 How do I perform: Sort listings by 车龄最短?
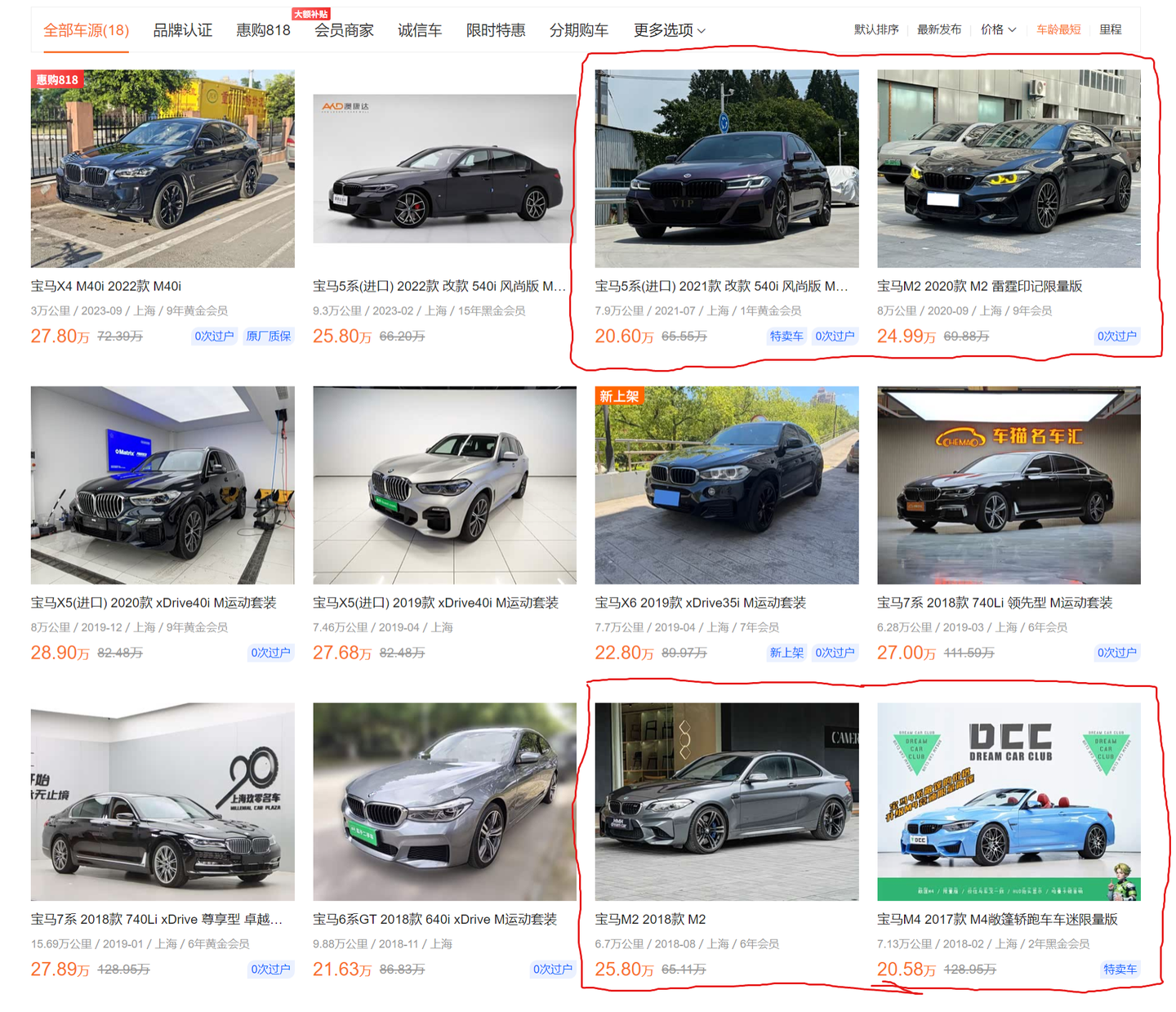click(1058, 29)
